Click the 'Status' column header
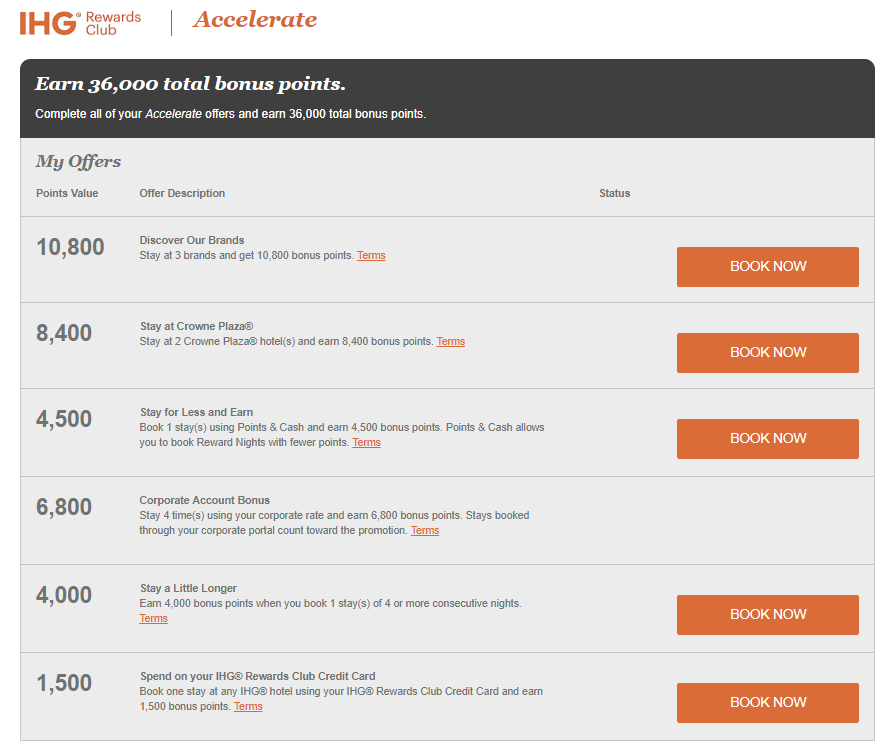This screenshot has height=752, width=889. coord(615,193)
